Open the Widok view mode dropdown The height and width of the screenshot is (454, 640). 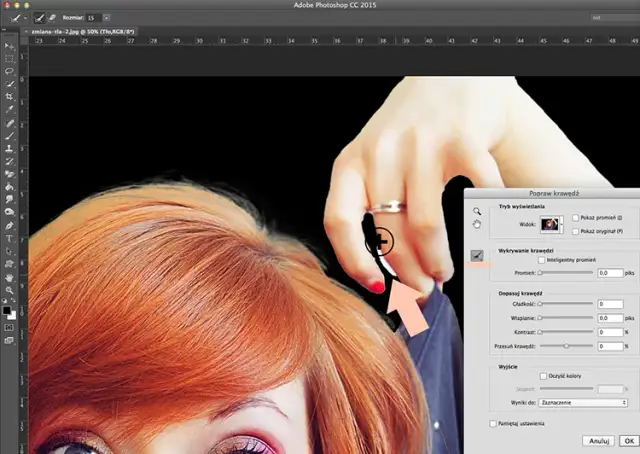[x=562, y=225]
